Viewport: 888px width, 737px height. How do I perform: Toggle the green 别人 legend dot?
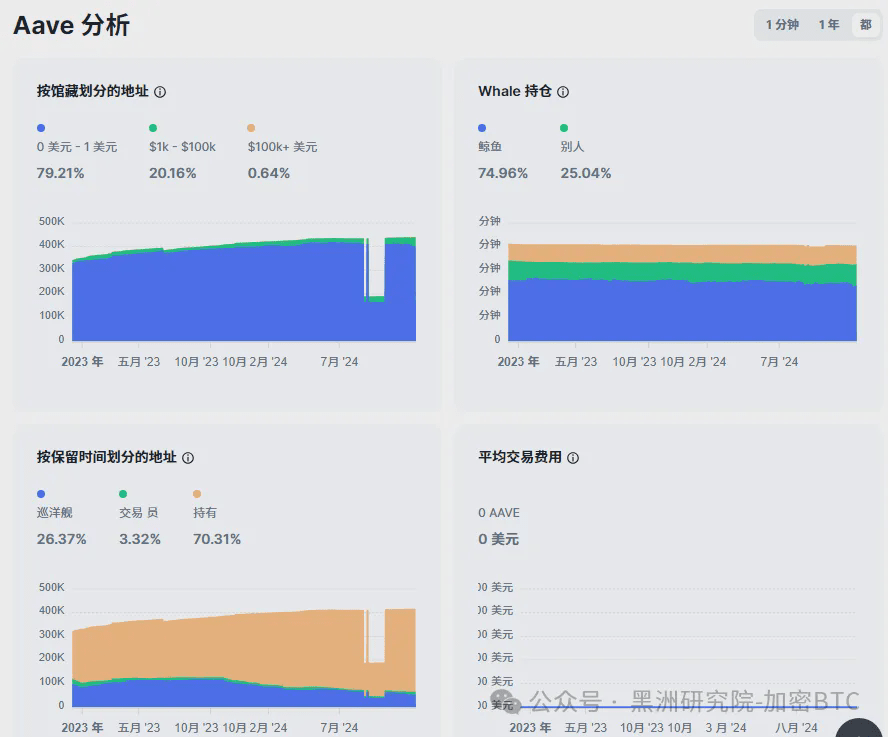click(x=564, y=128)
